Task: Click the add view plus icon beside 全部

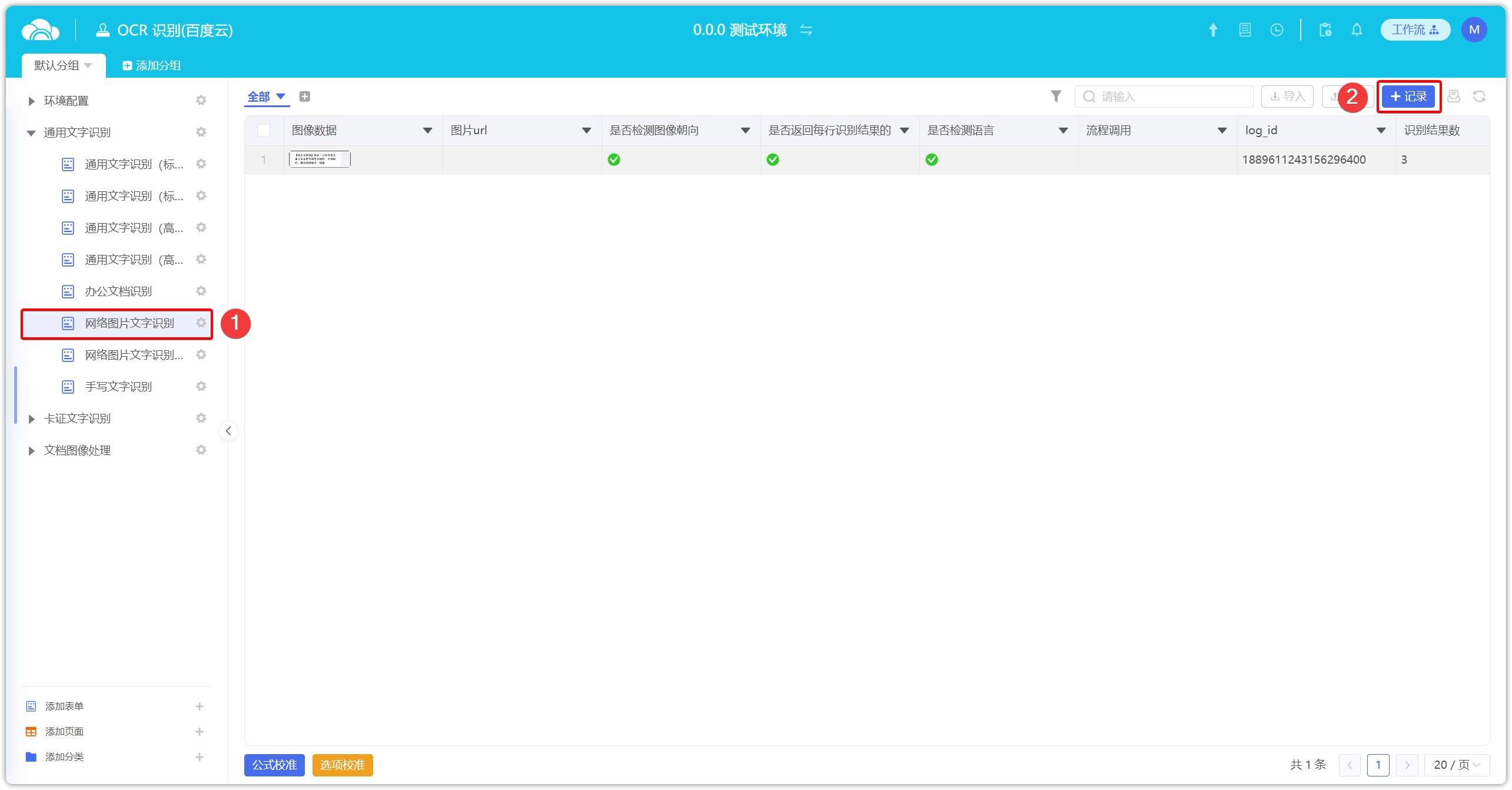Action: click(304, 97)
